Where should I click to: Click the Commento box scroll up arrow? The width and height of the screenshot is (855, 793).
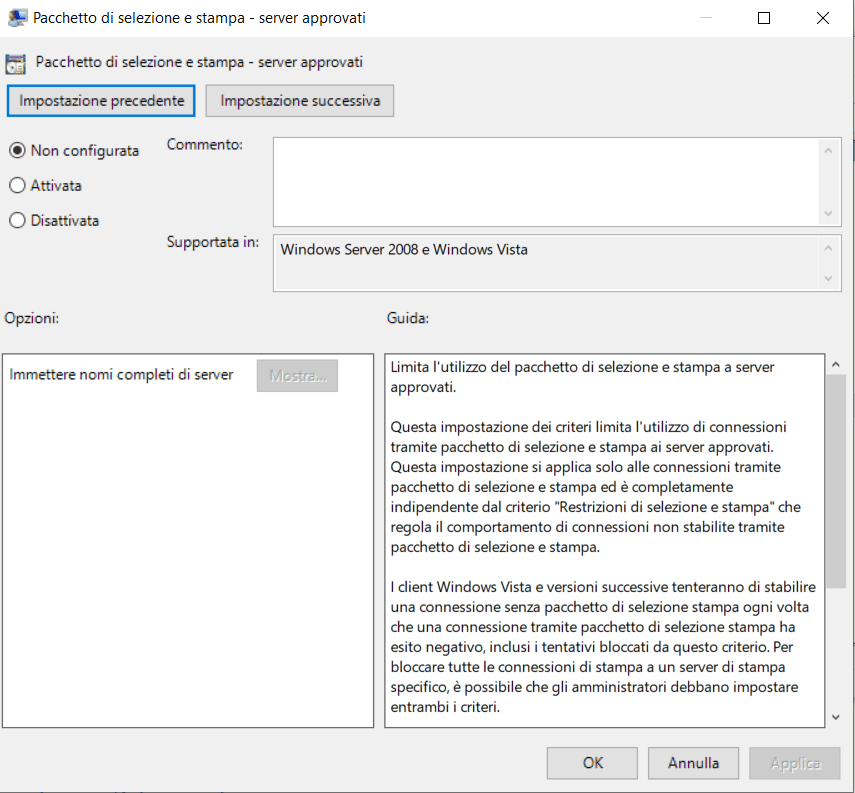[x=828, y=150]
